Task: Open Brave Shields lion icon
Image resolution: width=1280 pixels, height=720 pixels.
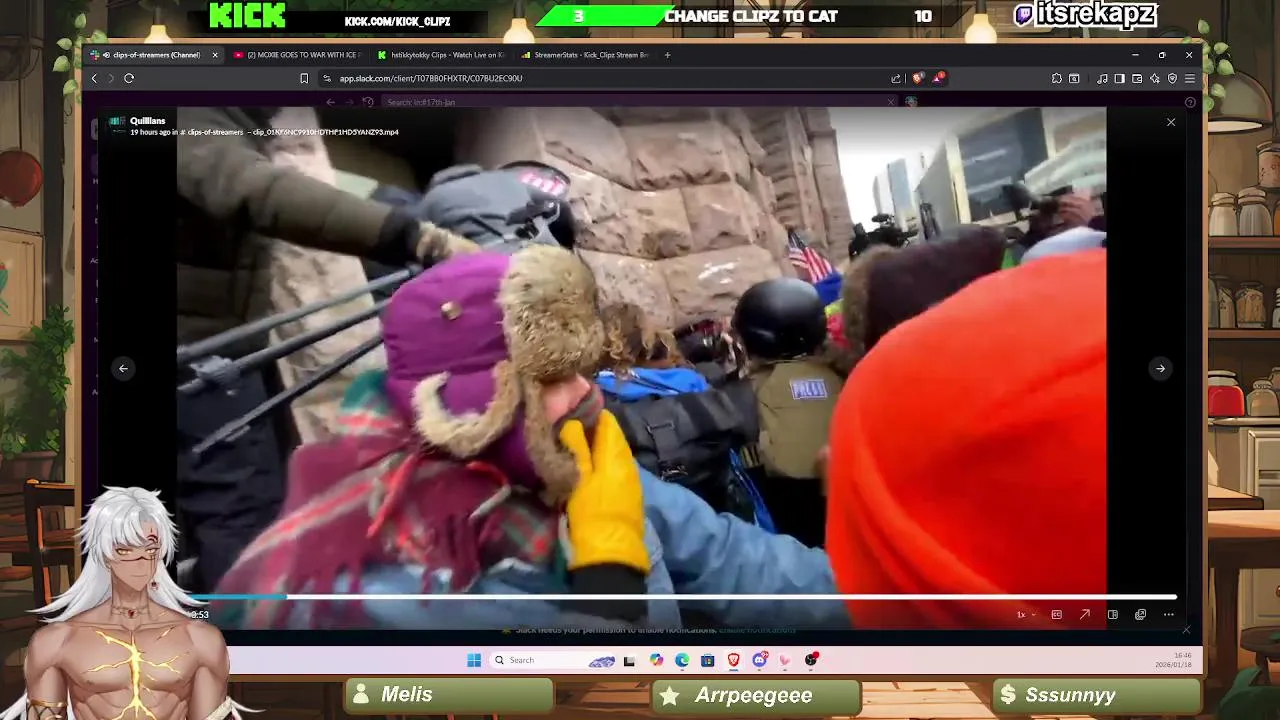Action: [918, 78]
